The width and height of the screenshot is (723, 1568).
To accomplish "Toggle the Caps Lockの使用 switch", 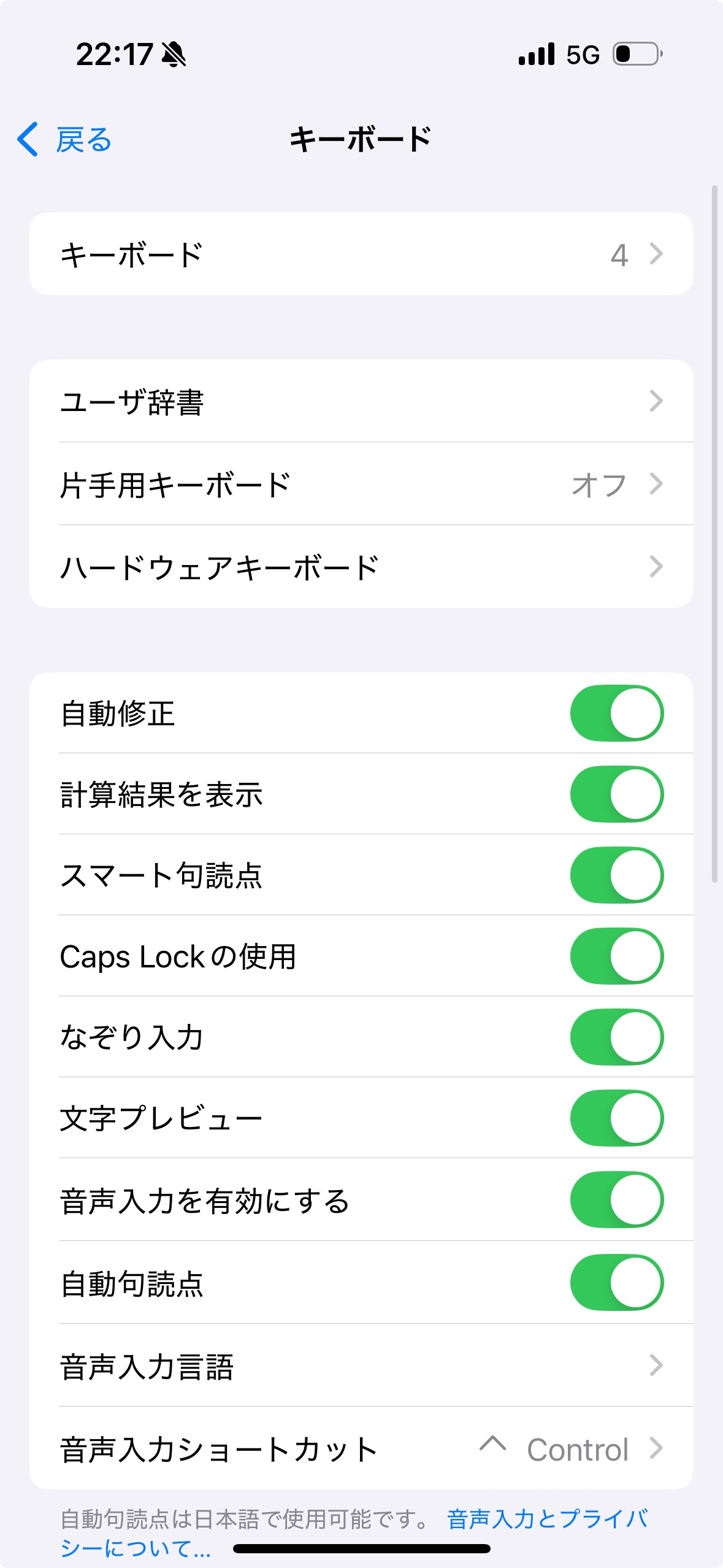I will click(616, 956).
